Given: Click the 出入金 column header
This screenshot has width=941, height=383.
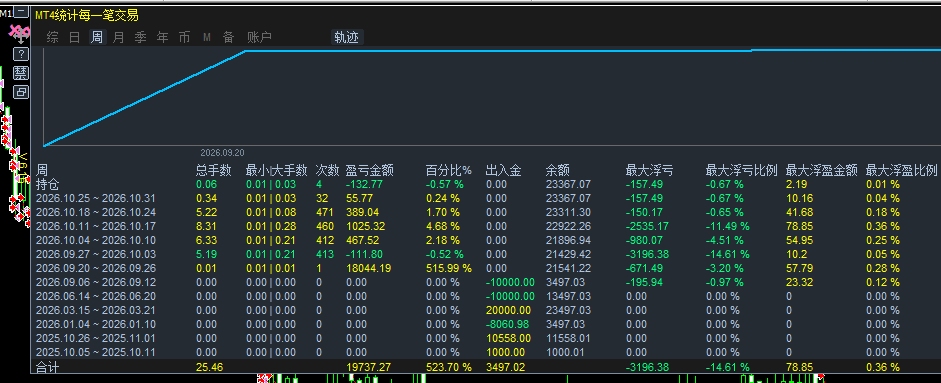Looking at the screenshot, I should pyautogui.click(x=504, y=170).
